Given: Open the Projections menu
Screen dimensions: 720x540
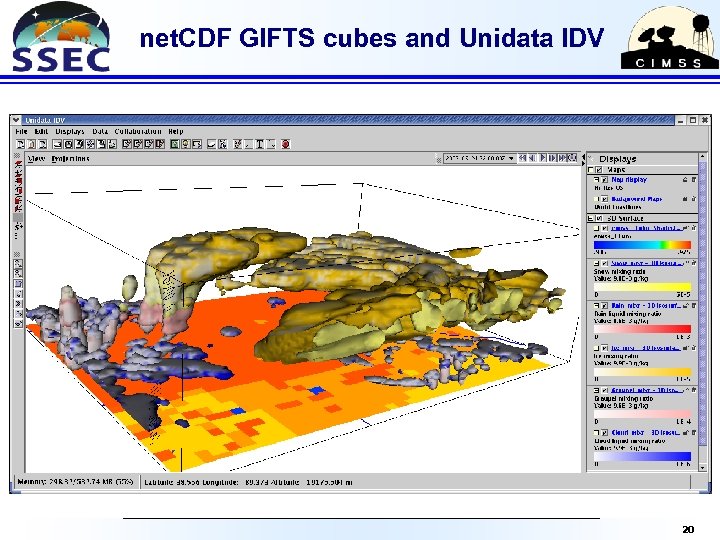Looking at the screenshot, I should 70,159.
